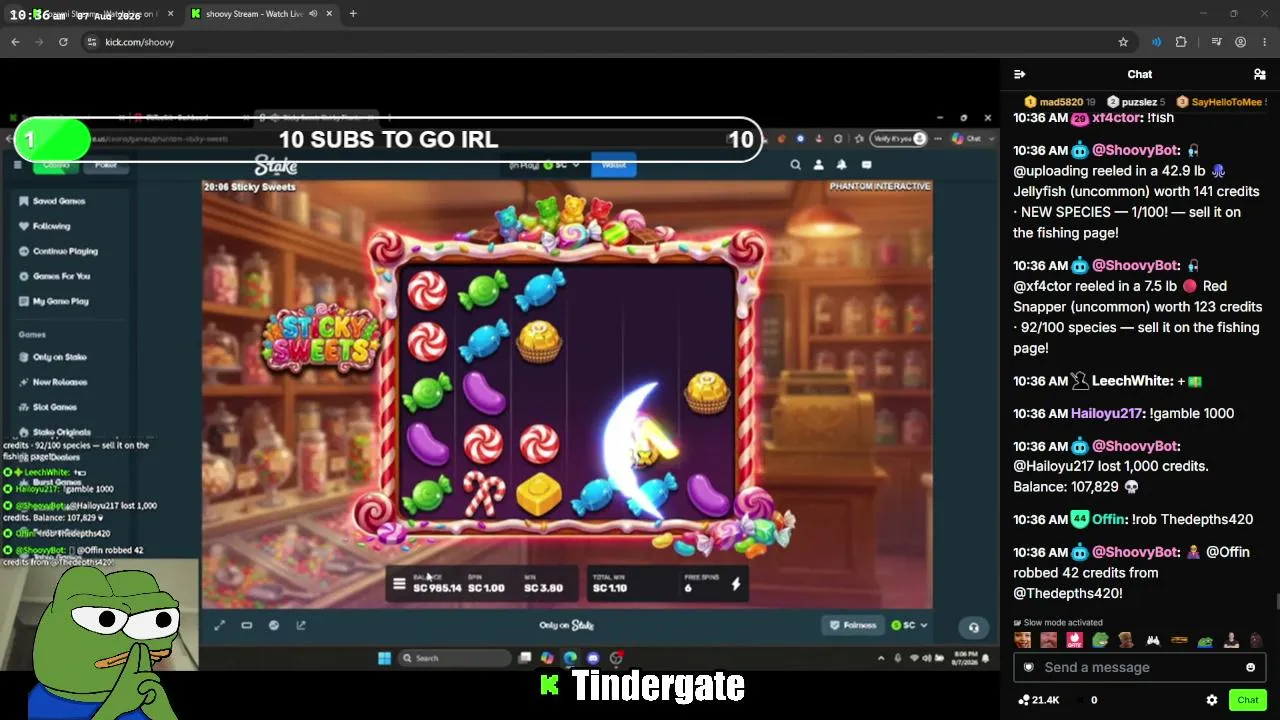Open the browser extensions puzzle icon
1280x720 pixels.
click(x=1181, y=42)
